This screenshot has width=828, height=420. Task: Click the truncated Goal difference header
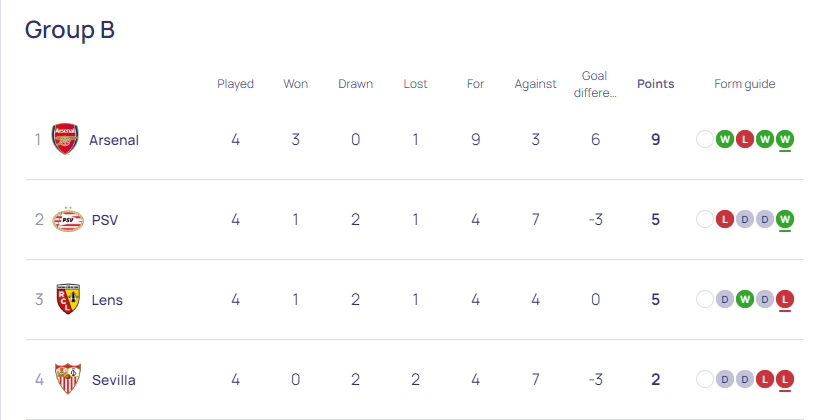coord(595,84)
